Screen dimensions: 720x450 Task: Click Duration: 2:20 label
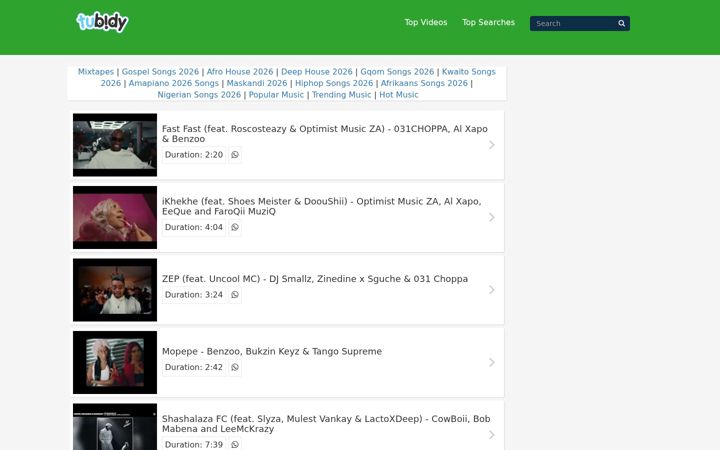(x=194, y=155)
